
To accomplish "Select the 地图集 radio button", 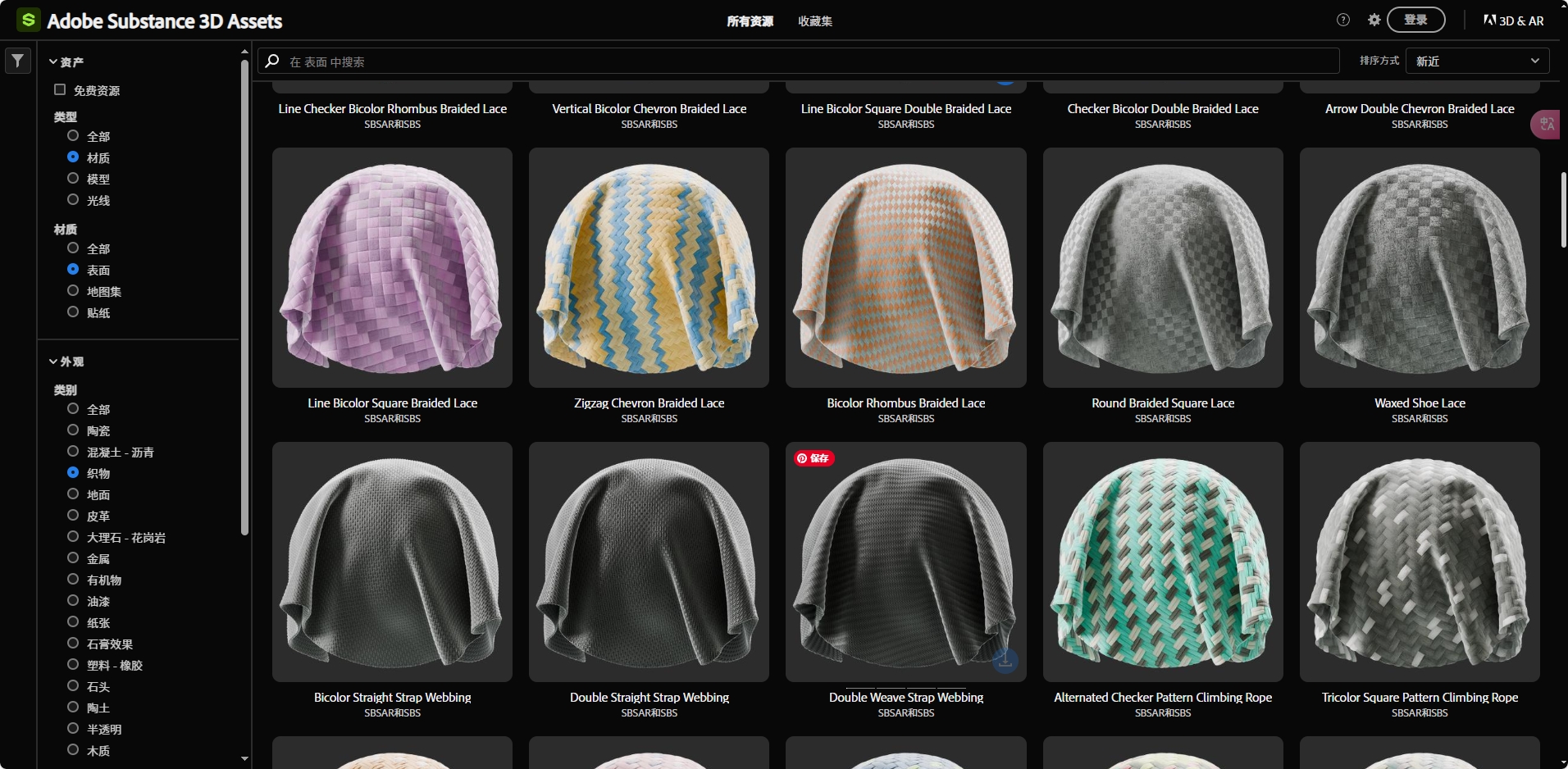I will point(73,290).
